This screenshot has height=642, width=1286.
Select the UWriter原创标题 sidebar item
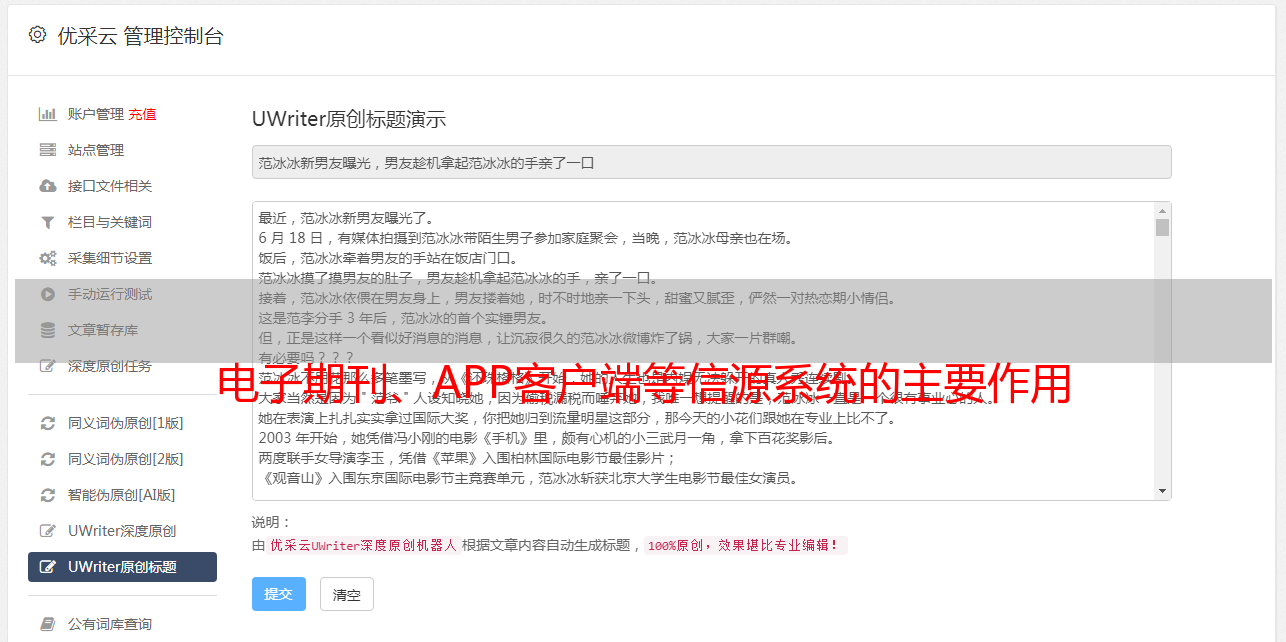(x=122, y=567)
